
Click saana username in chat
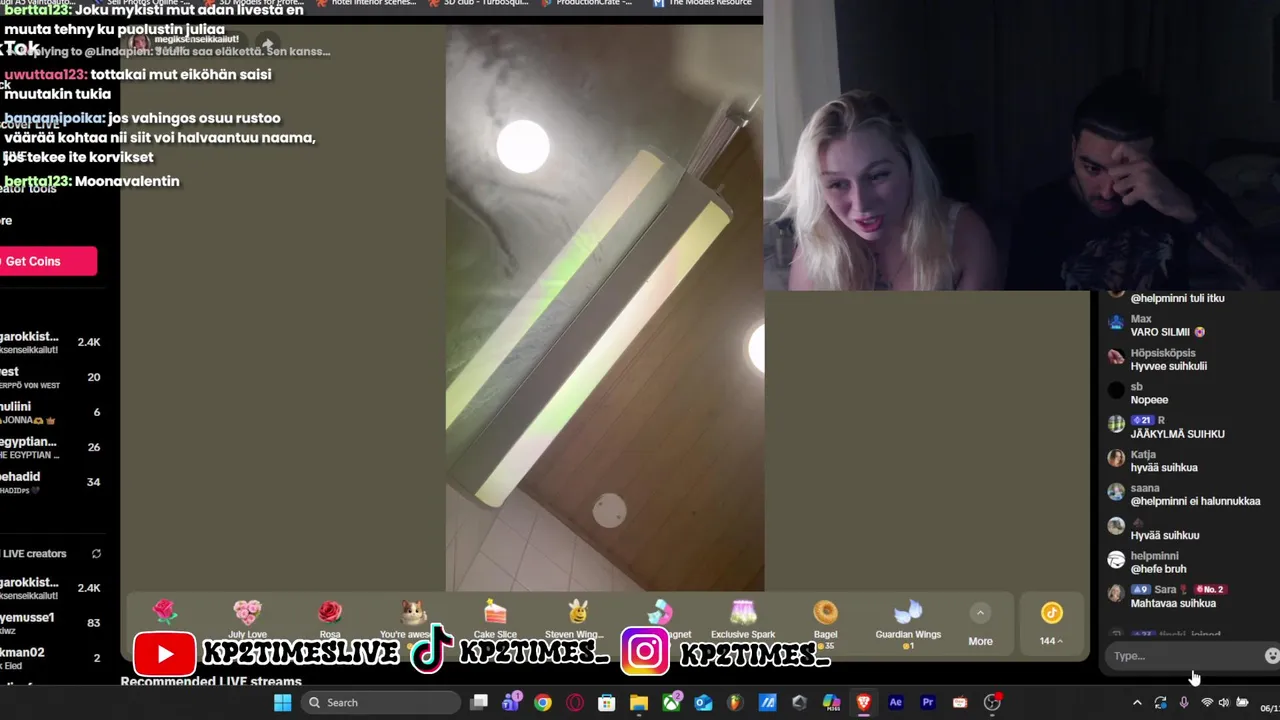[1145, 488]
